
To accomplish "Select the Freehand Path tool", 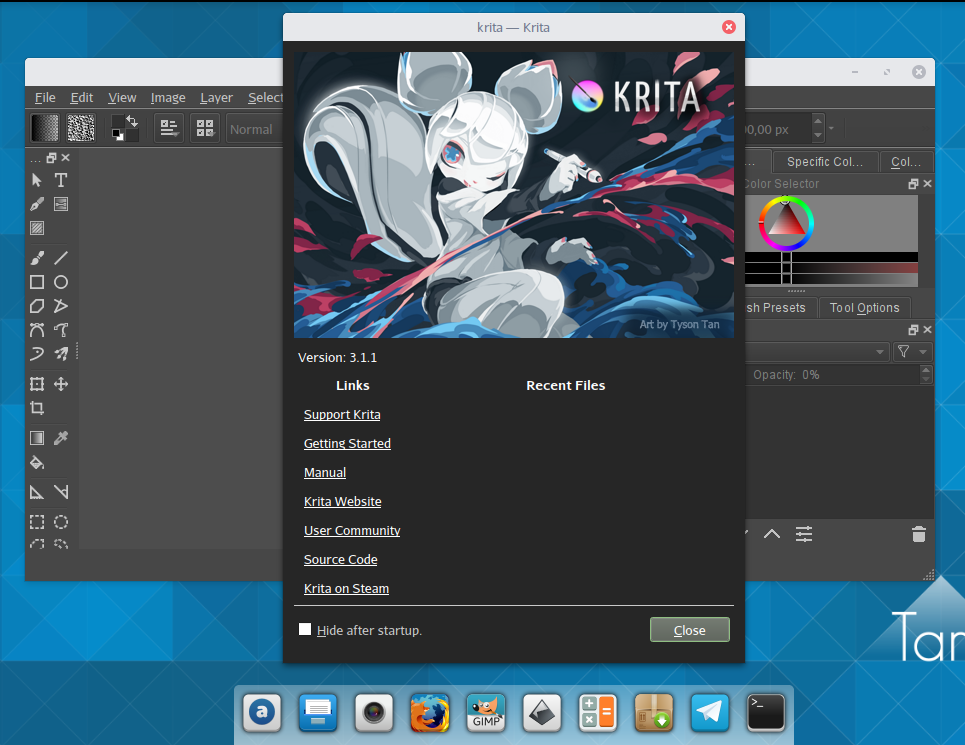I will pos(60,330).
